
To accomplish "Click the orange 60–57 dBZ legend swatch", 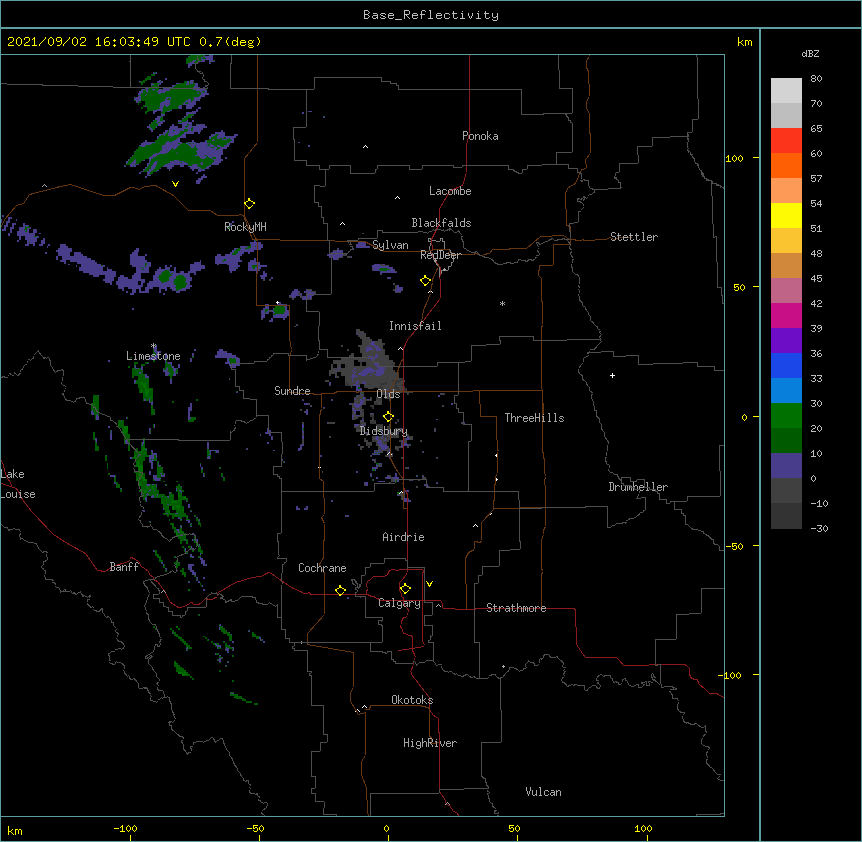I will coord(786,165).
